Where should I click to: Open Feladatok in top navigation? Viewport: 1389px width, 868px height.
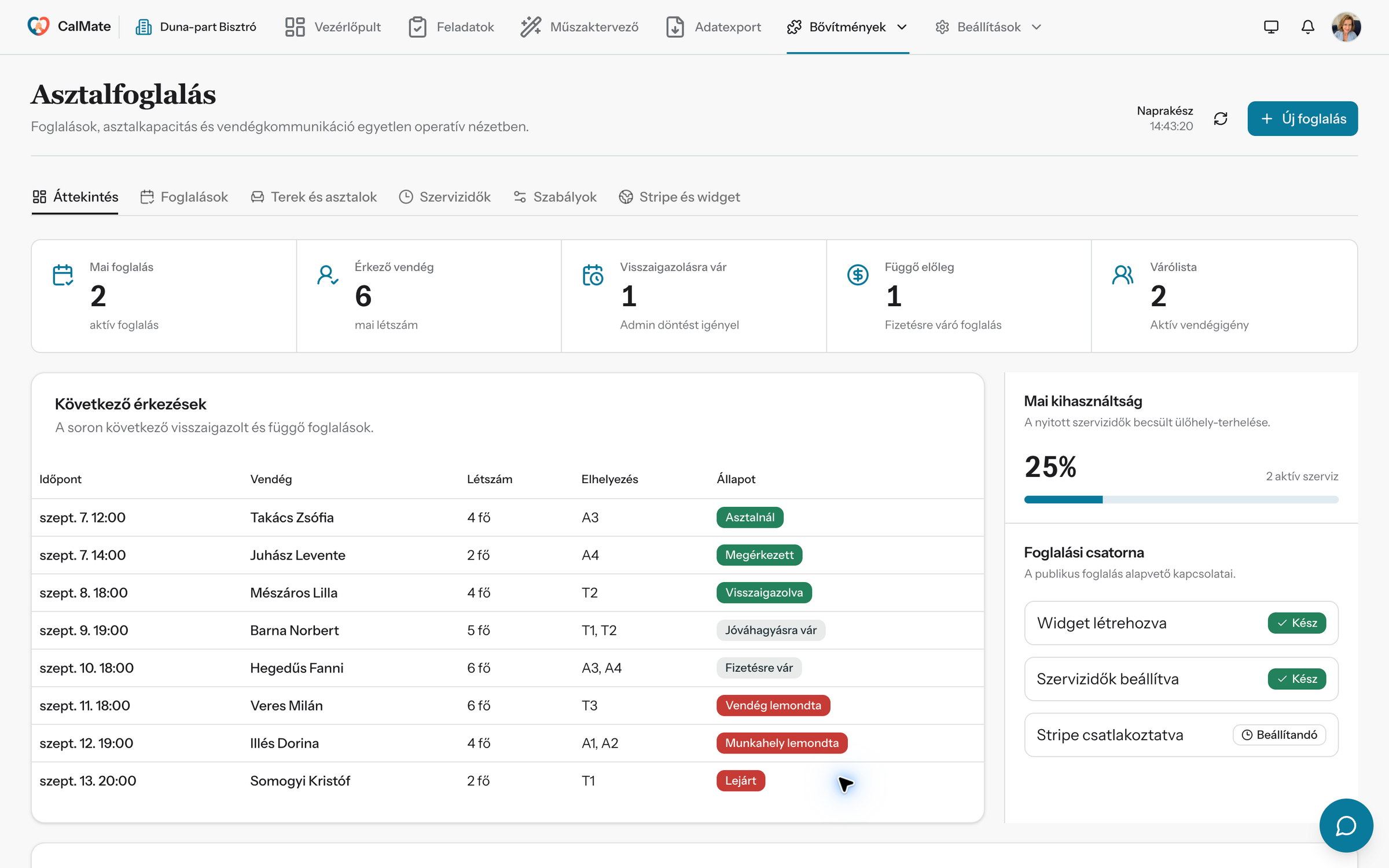point(451,27)
